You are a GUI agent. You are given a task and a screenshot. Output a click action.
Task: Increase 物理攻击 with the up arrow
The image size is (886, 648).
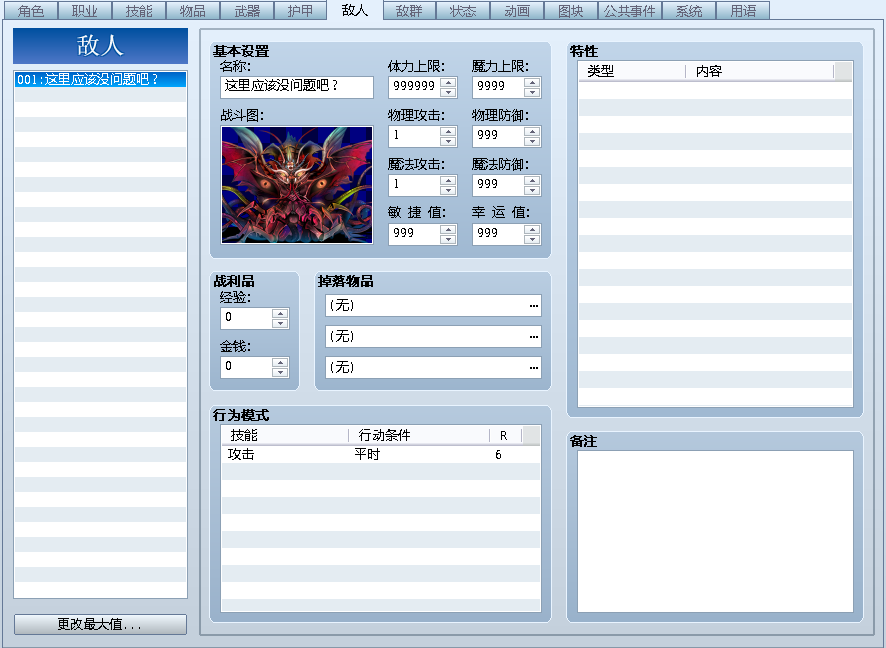click(x=449, y=132)
